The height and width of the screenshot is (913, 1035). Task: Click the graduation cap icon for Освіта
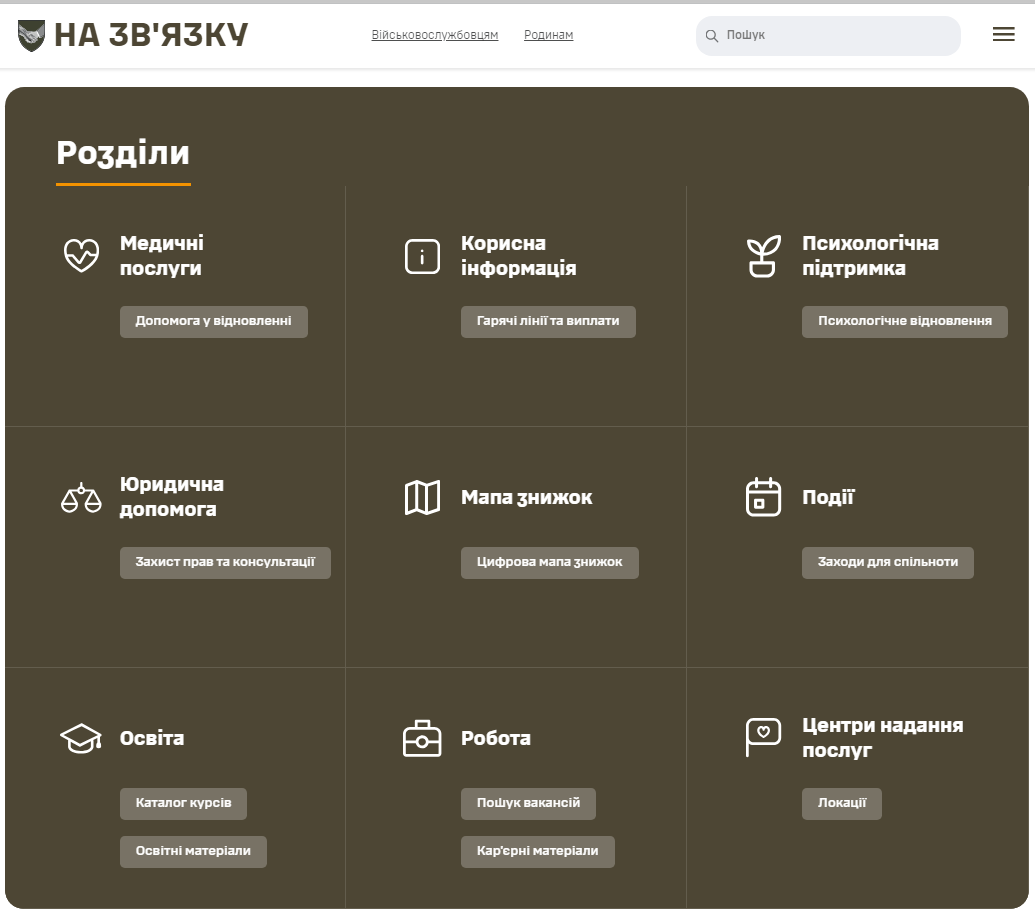pos(80,737)
